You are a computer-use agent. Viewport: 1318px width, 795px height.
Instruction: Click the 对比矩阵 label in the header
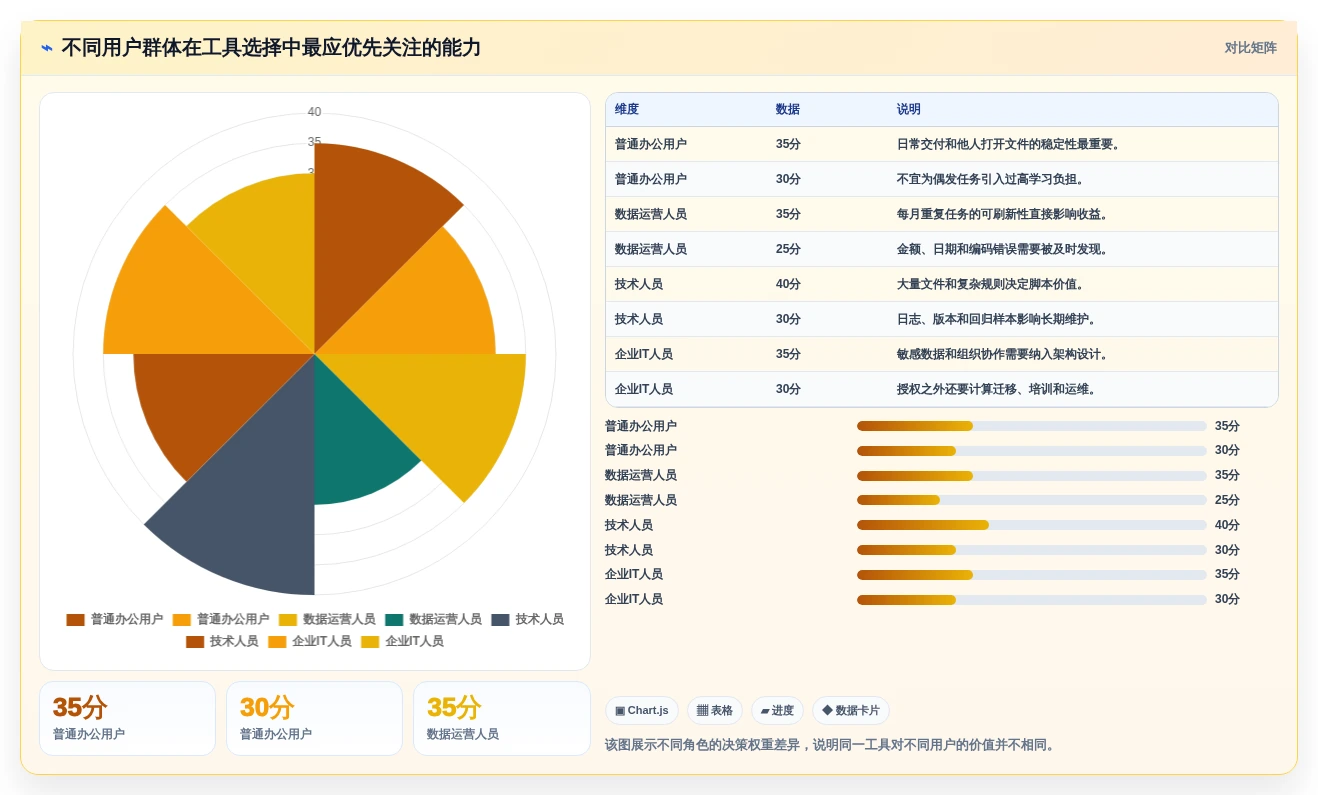click(1250, 48)
